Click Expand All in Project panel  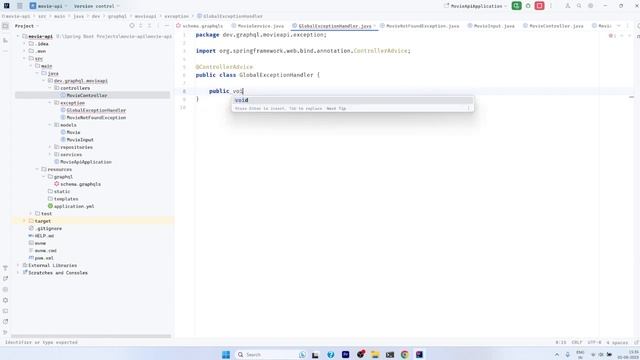[141, 26]
